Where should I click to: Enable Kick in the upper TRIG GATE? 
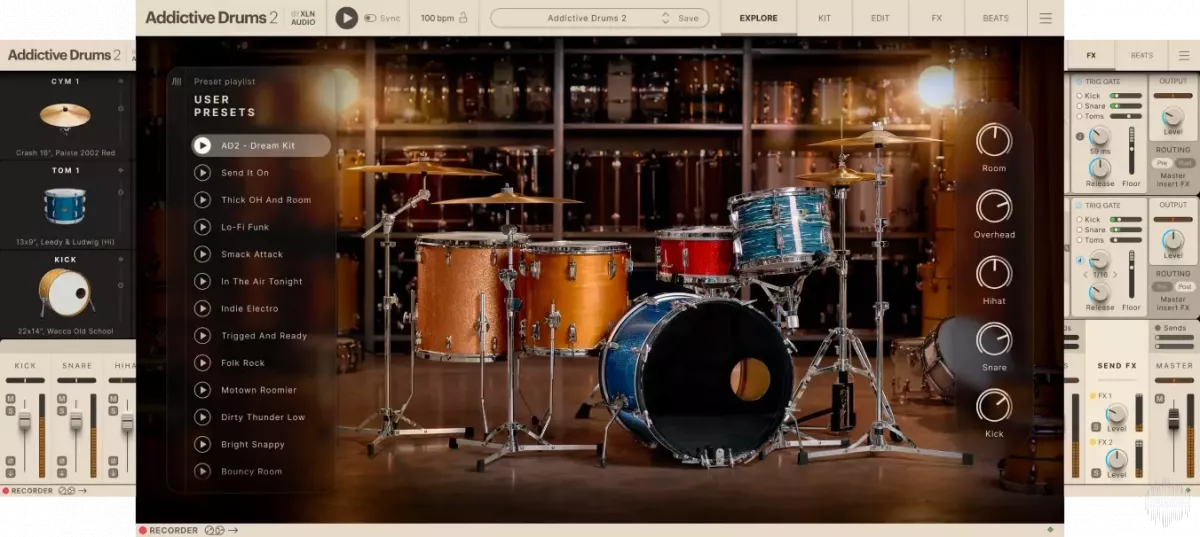point(1080,95)
